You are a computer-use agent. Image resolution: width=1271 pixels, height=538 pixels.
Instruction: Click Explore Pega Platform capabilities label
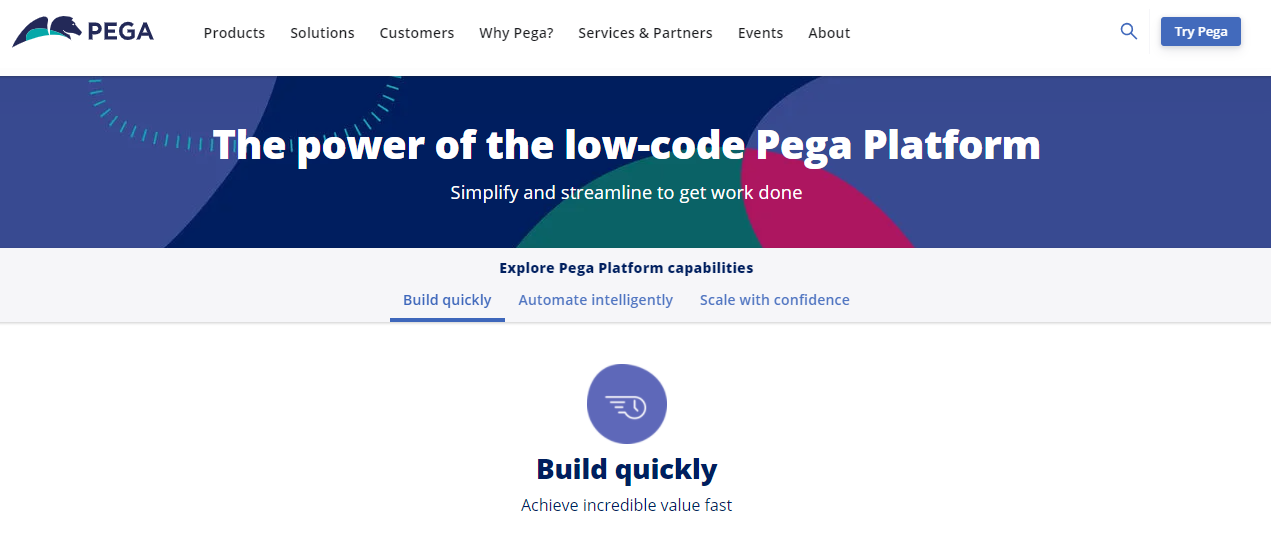pos(626,268)
